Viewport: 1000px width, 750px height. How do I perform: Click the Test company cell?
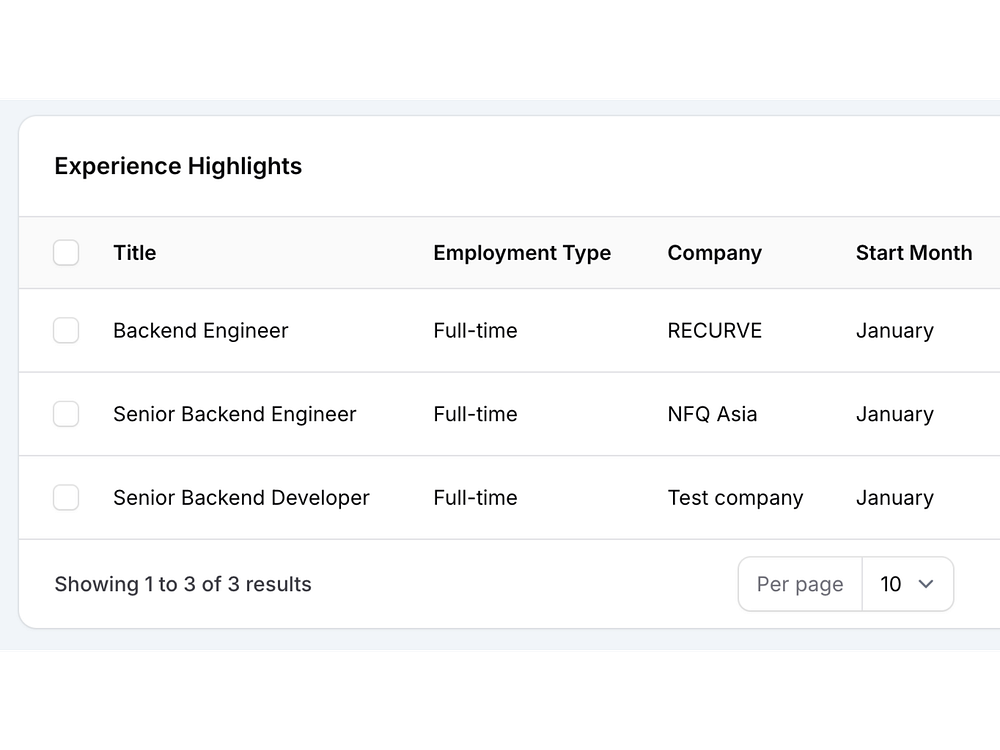735,498
